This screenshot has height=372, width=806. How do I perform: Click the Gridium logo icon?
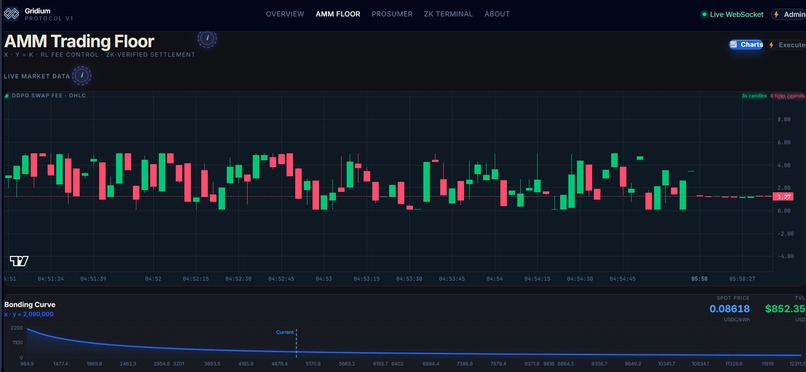click(x=11, y=14)
